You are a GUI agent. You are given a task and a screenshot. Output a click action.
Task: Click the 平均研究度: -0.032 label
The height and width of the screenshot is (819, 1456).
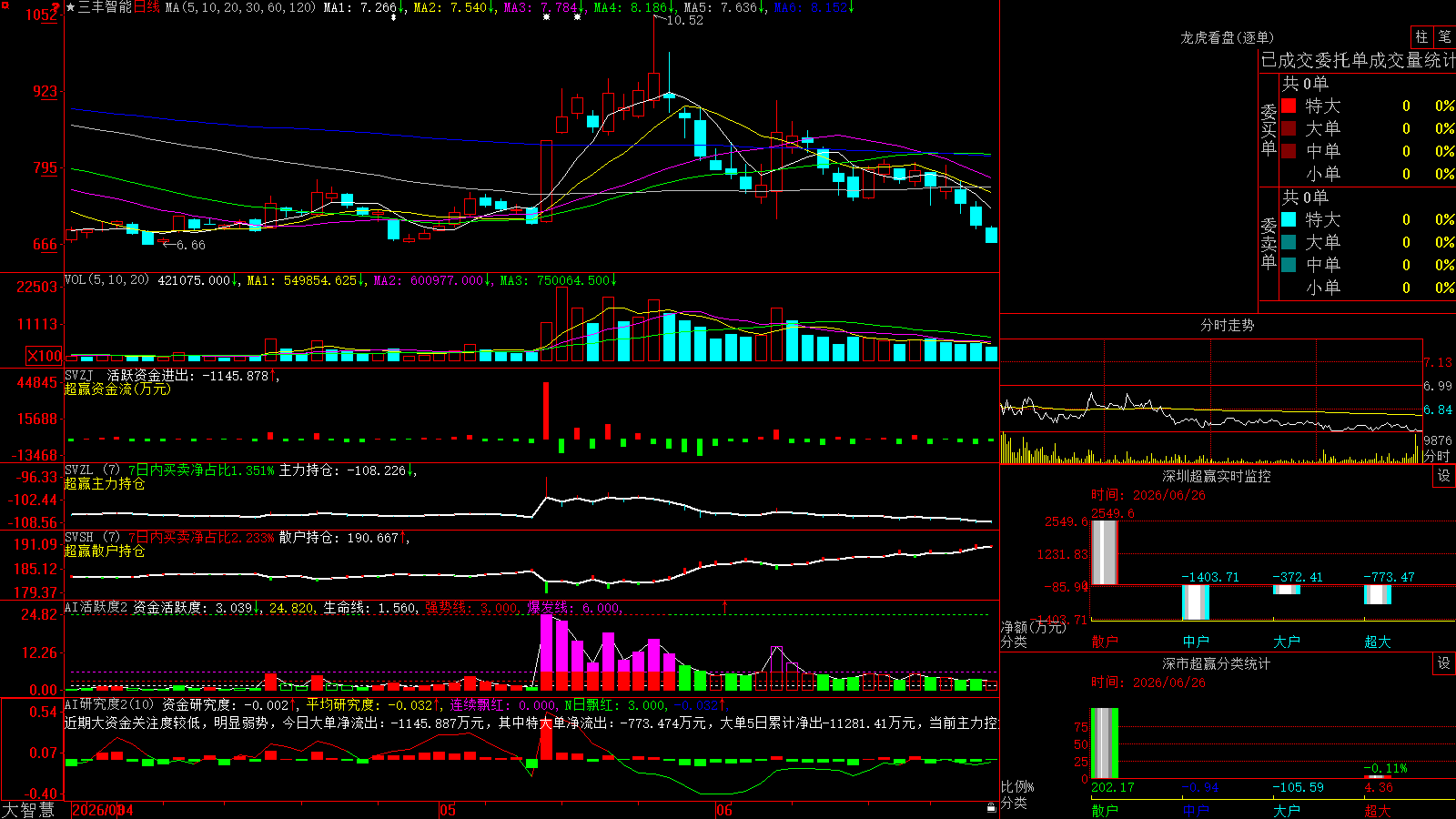(369, 704)
